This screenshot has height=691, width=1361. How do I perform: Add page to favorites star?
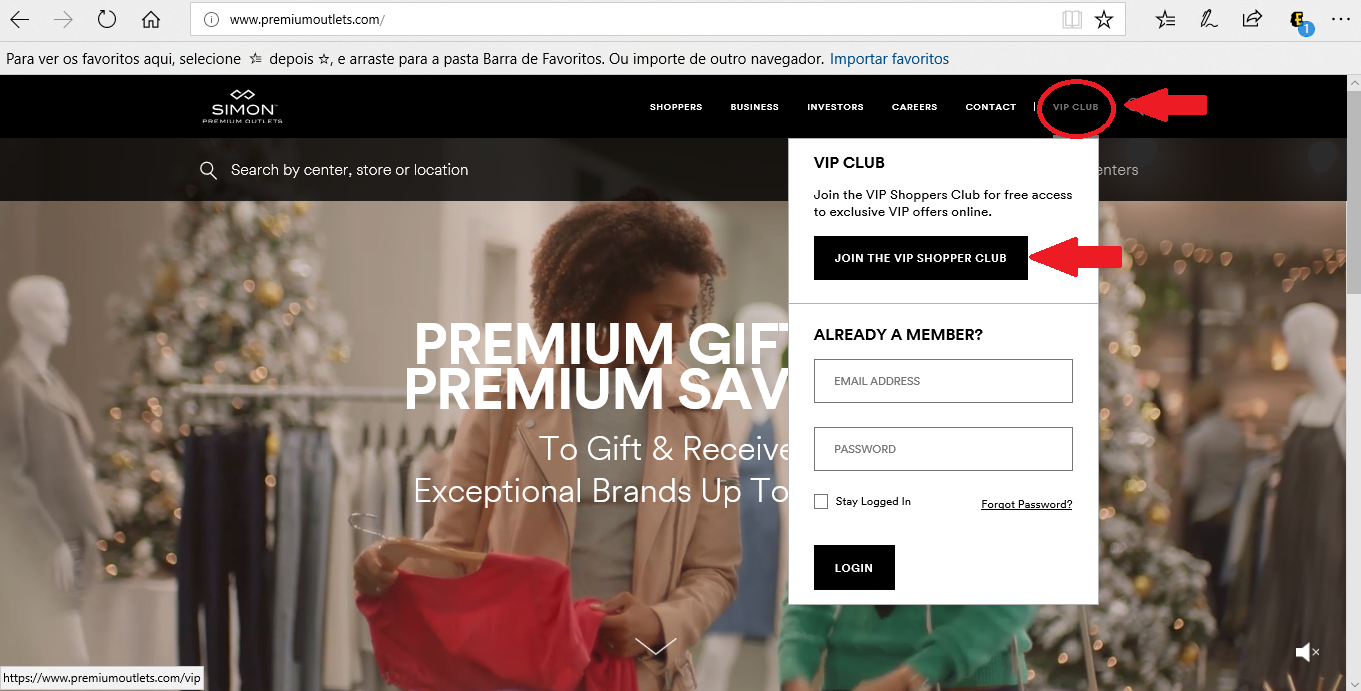pyautogui.click(x=1104, y=19)
